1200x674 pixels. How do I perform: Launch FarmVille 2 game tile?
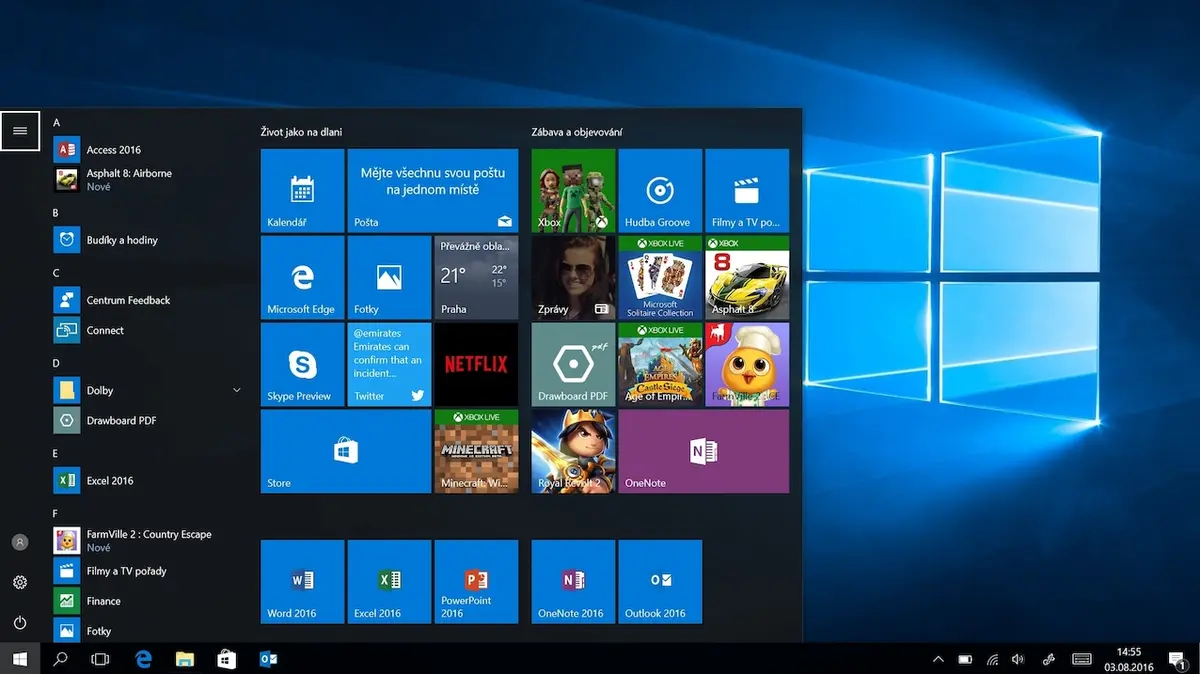click(x=747, y=365)
